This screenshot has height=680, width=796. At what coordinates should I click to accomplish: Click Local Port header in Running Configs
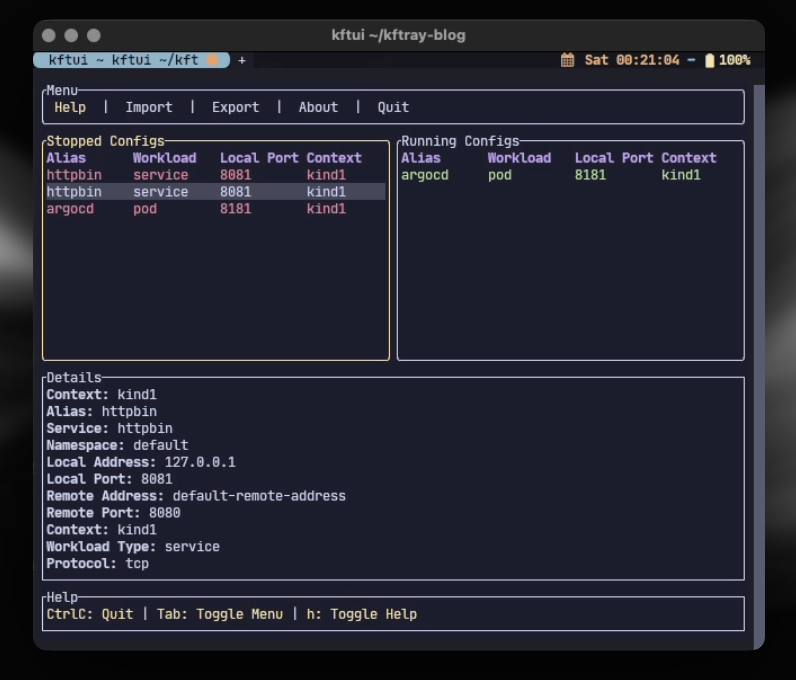click(614, 158)
